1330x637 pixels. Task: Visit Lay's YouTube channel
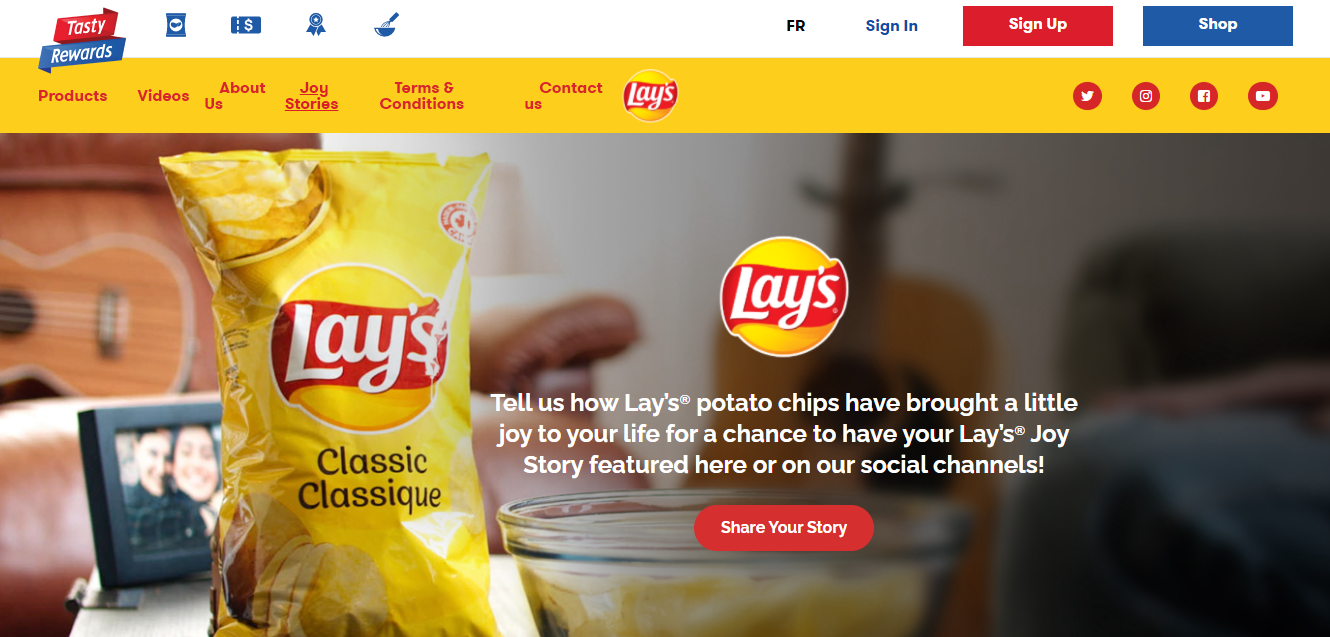point(1263,96)
